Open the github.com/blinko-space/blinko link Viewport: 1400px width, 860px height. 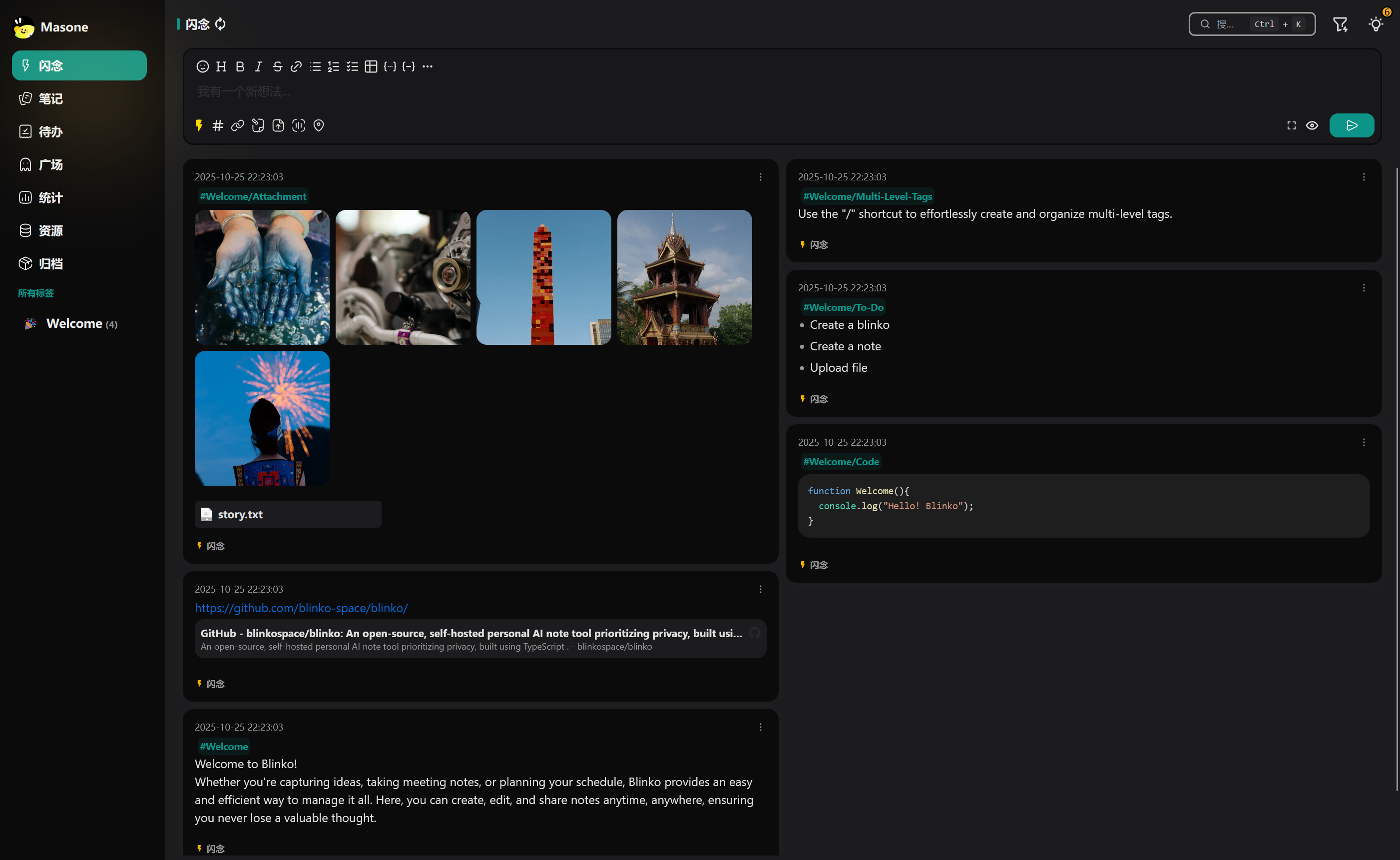click(x=301, y=608)
